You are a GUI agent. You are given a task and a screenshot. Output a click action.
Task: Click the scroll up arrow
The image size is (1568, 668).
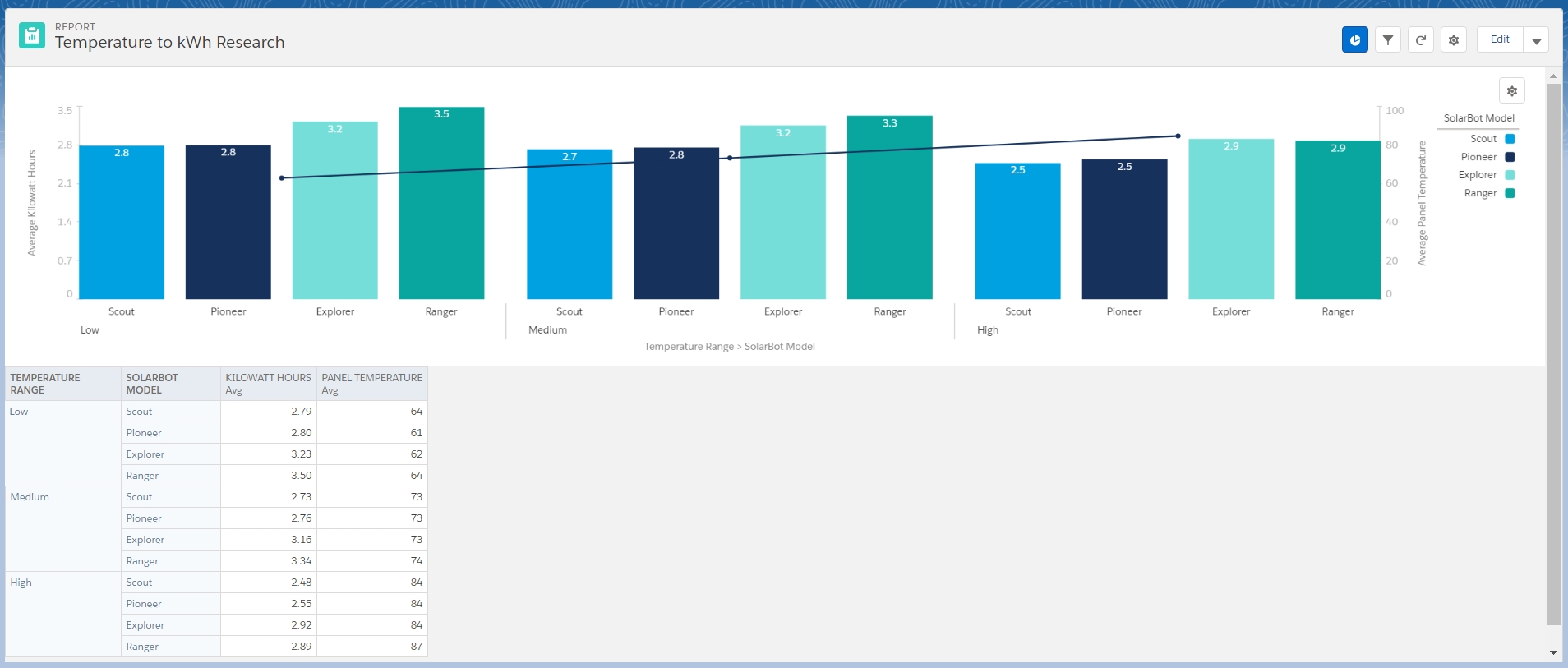pos(1553,76)
